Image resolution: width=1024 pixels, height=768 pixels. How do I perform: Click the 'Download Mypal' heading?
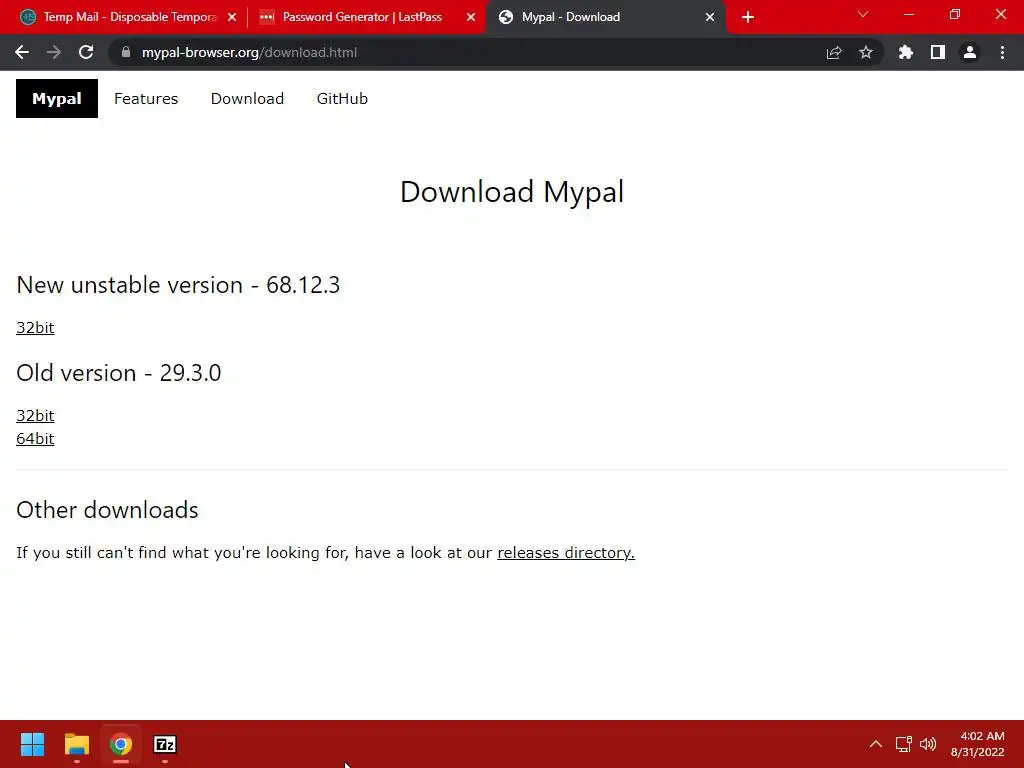pos(512,192)
